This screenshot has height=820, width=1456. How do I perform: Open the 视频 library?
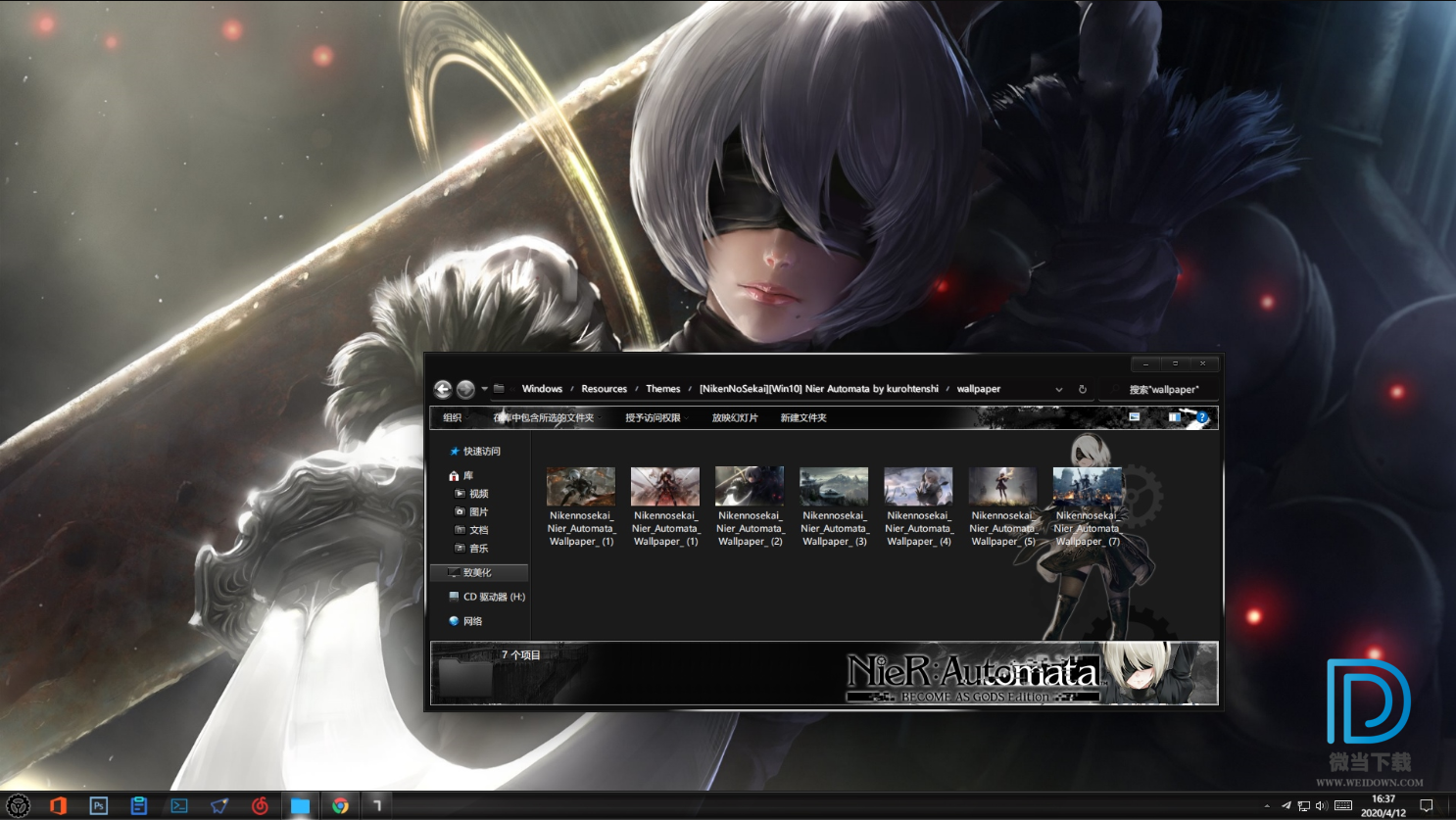[x=471, y=494]
